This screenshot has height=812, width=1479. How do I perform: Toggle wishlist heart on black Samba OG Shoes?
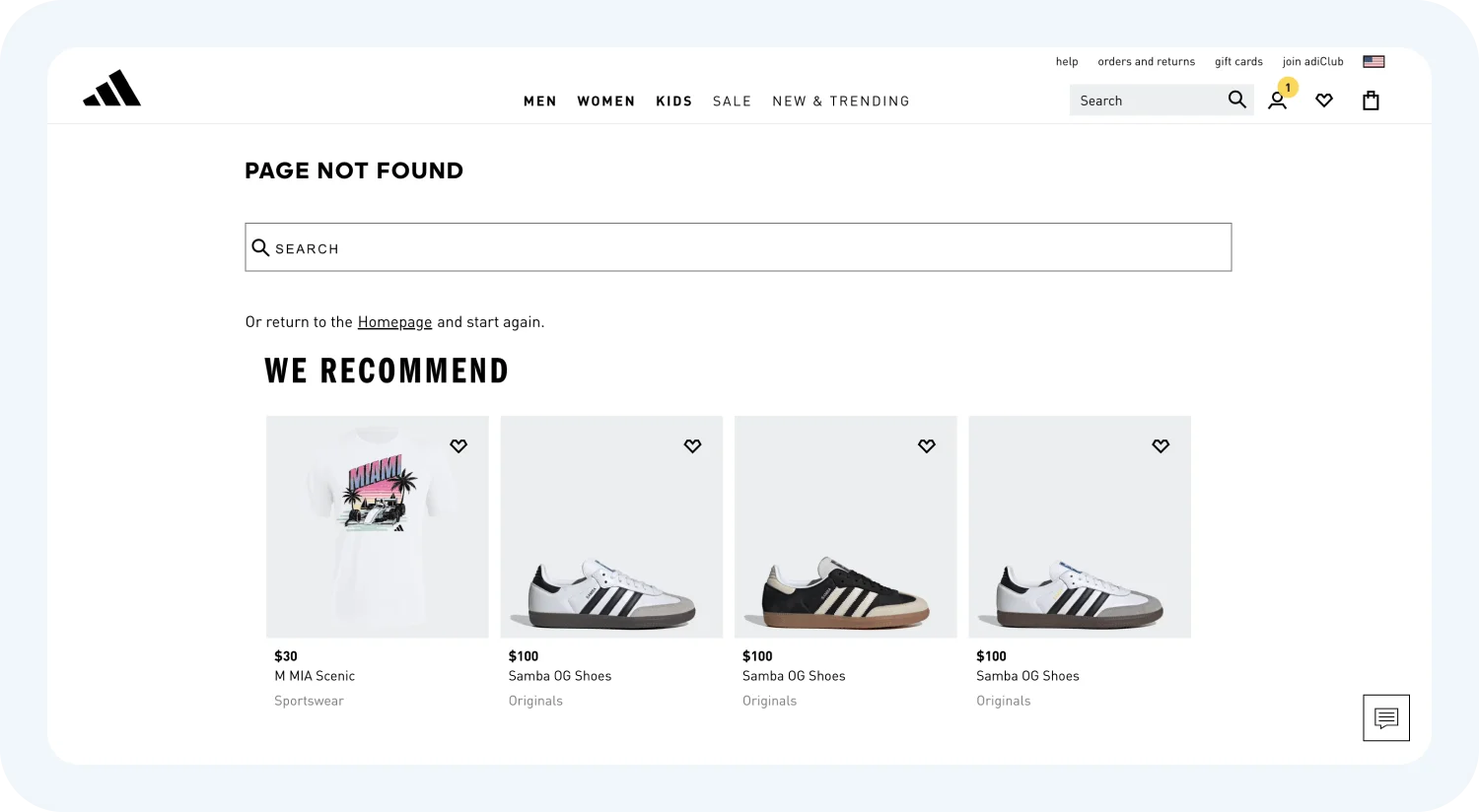[927, 446]
